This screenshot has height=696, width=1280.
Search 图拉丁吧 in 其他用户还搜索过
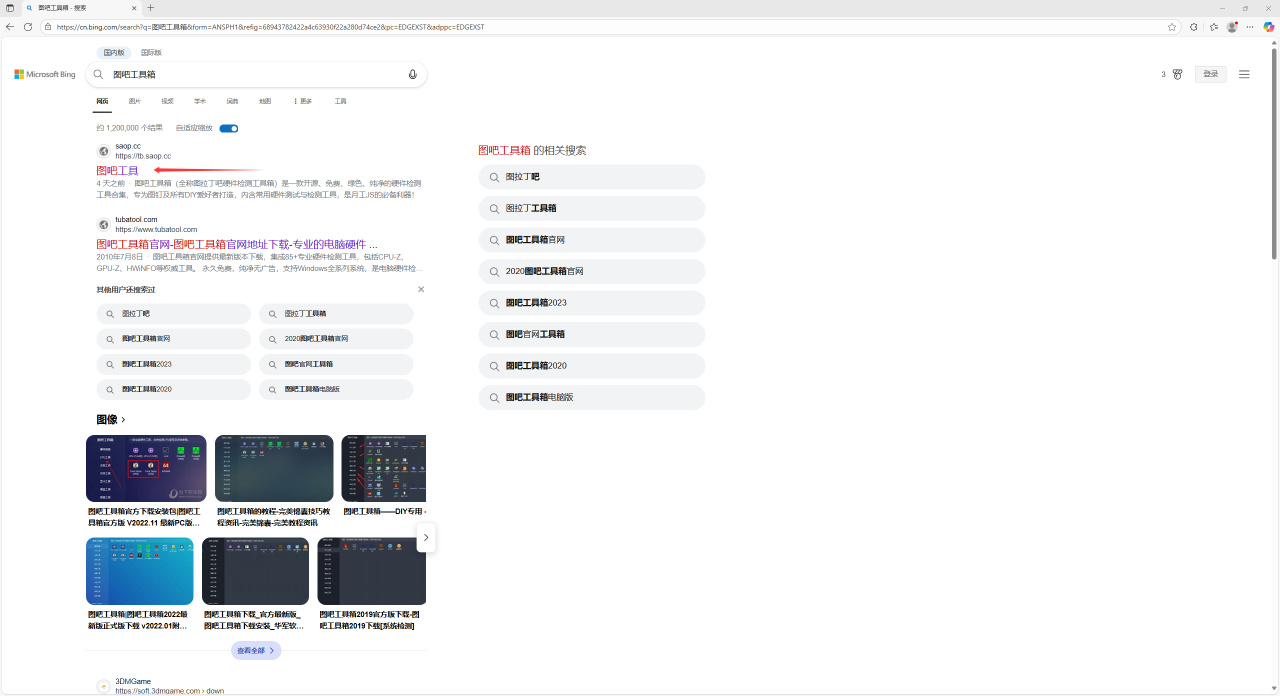[174, 314]
